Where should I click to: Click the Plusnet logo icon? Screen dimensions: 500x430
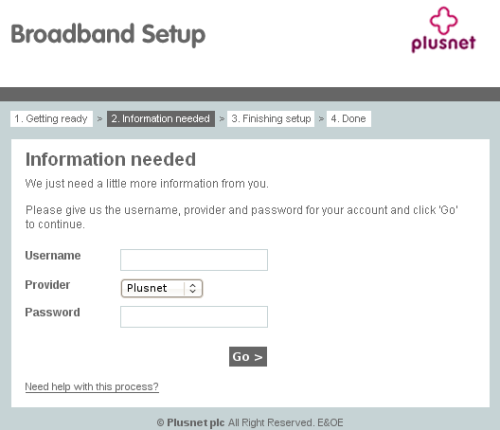pos(443,21)
